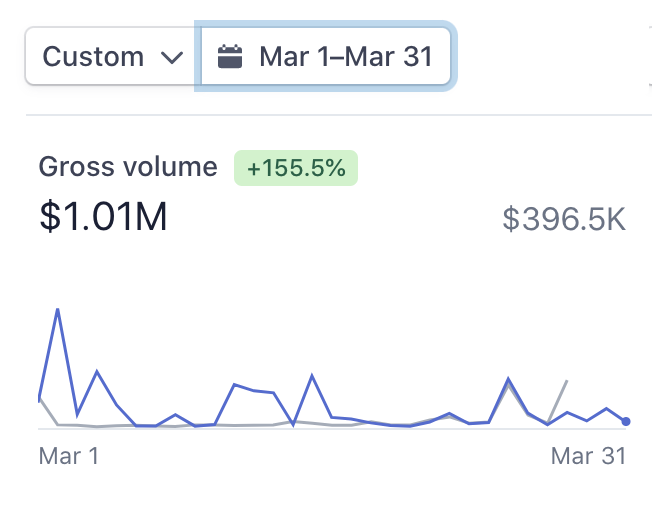Click the Mar 31 axis label

pos(588,456)
